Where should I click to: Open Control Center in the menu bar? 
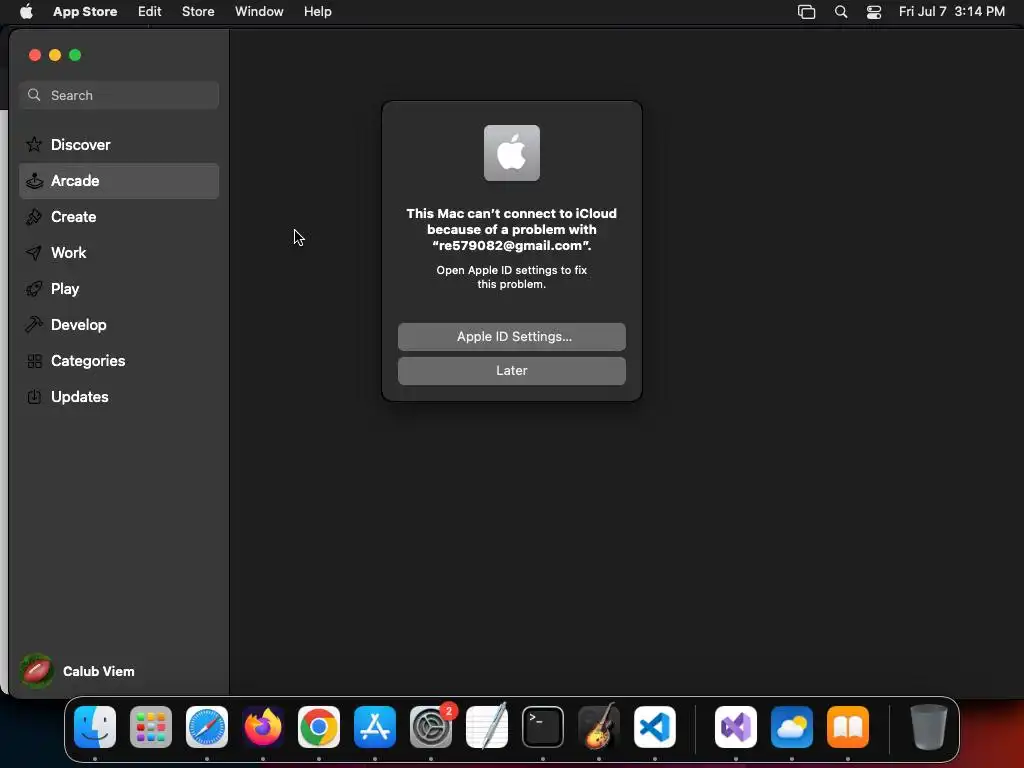[874, 12]
